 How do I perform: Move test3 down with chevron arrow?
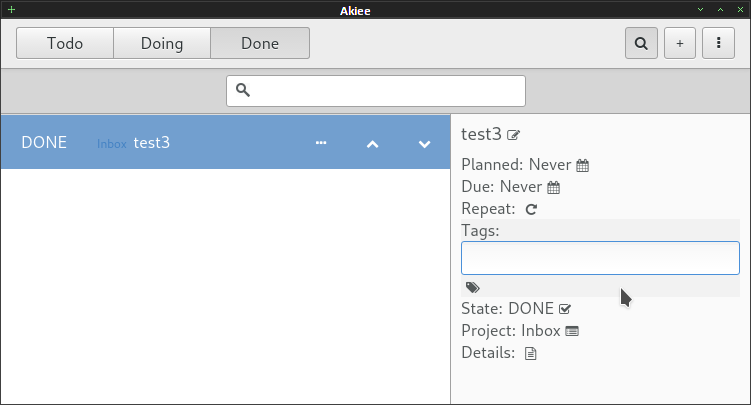click(424, 144)
